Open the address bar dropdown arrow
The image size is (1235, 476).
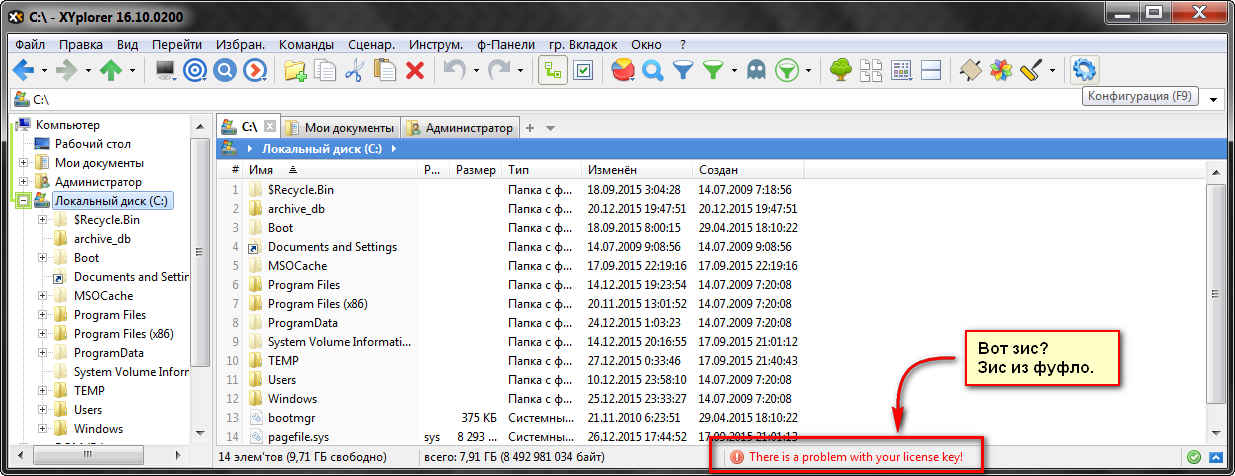click(x=1213, y=100)
